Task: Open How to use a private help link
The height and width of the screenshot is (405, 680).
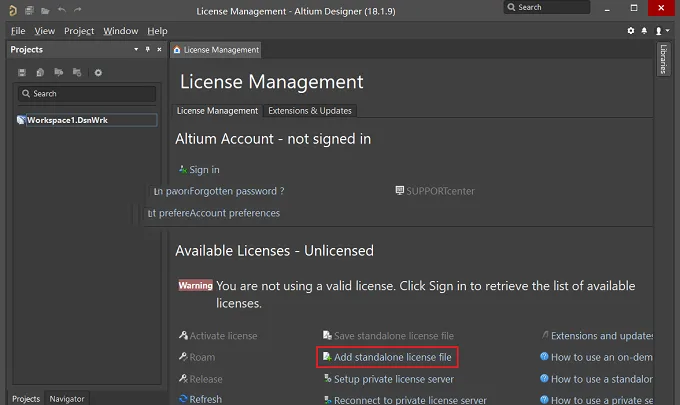Action: tap(602, 399)
